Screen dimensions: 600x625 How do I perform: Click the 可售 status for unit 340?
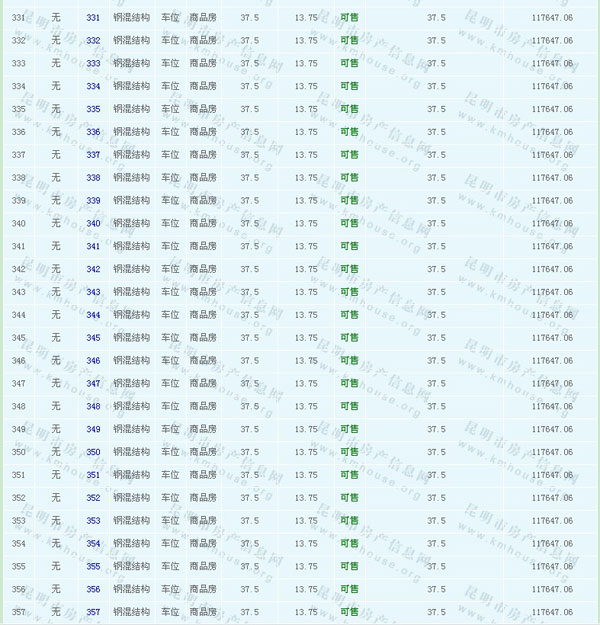tap(349, 223)
